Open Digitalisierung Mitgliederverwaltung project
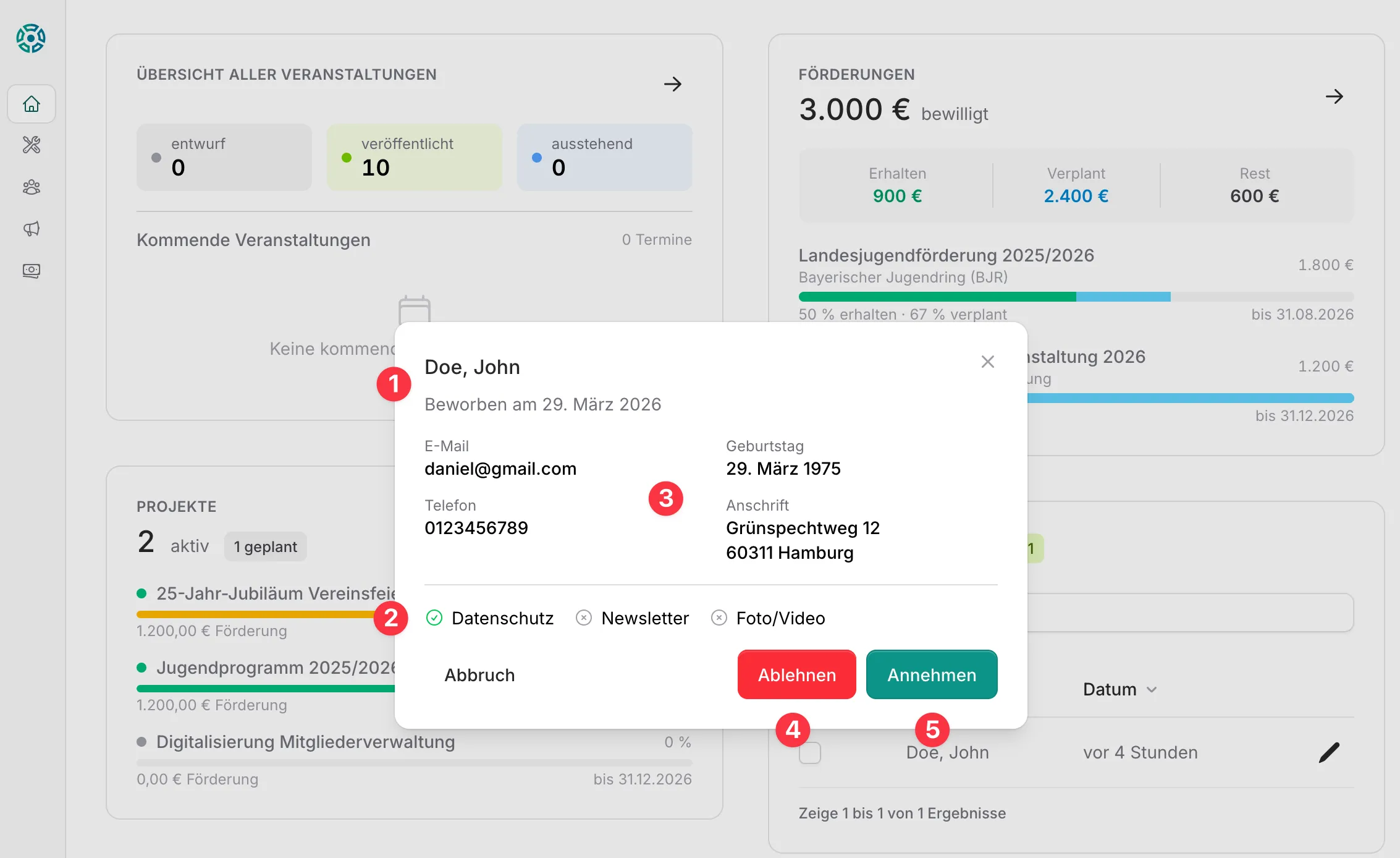This screenshot has height=858, width=1400. [306, 742]
